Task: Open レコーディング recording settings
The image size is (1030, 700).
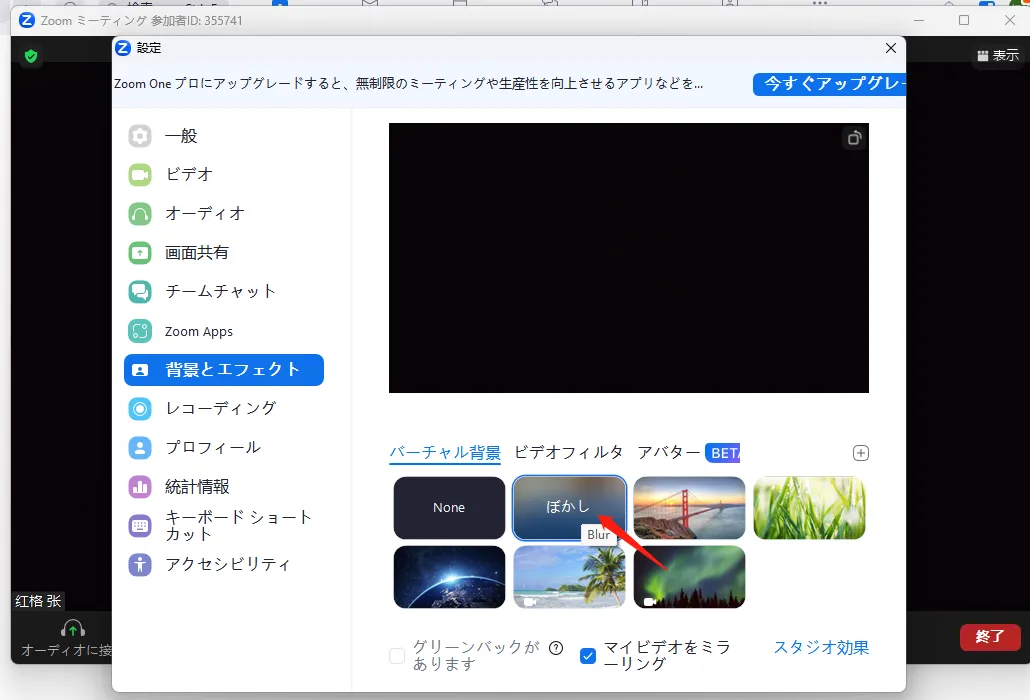Action: (223, 408)
